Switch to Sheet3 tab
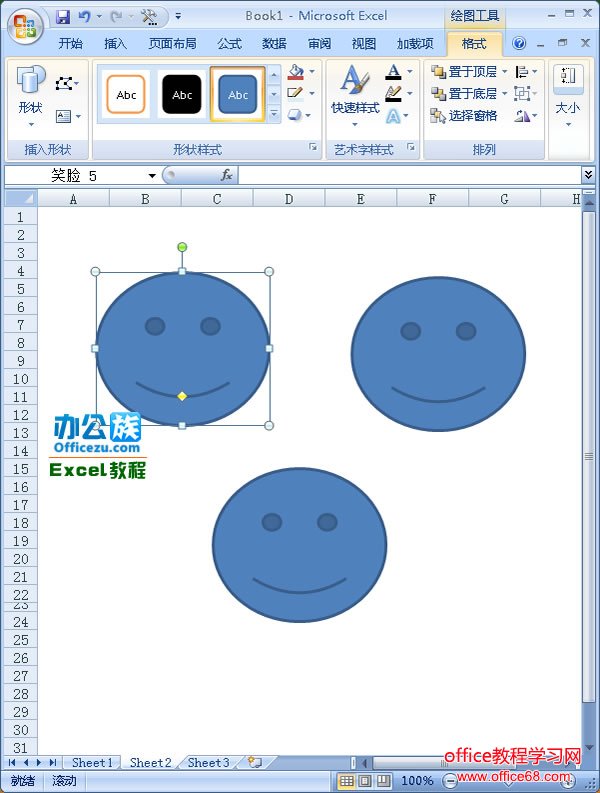Screen dimensions: 600x793 [x=208, y=762]
